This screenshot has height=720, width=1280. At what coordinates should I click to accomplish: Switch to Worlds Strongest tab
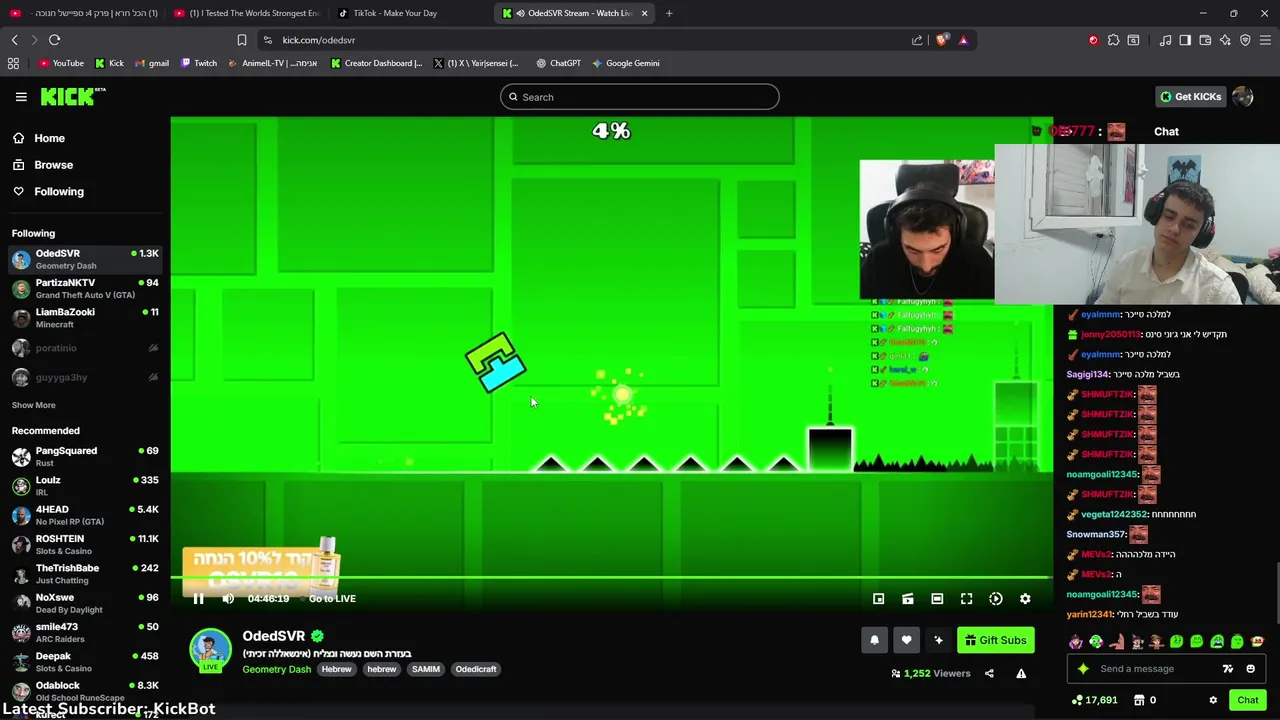(x=247, y=13)
